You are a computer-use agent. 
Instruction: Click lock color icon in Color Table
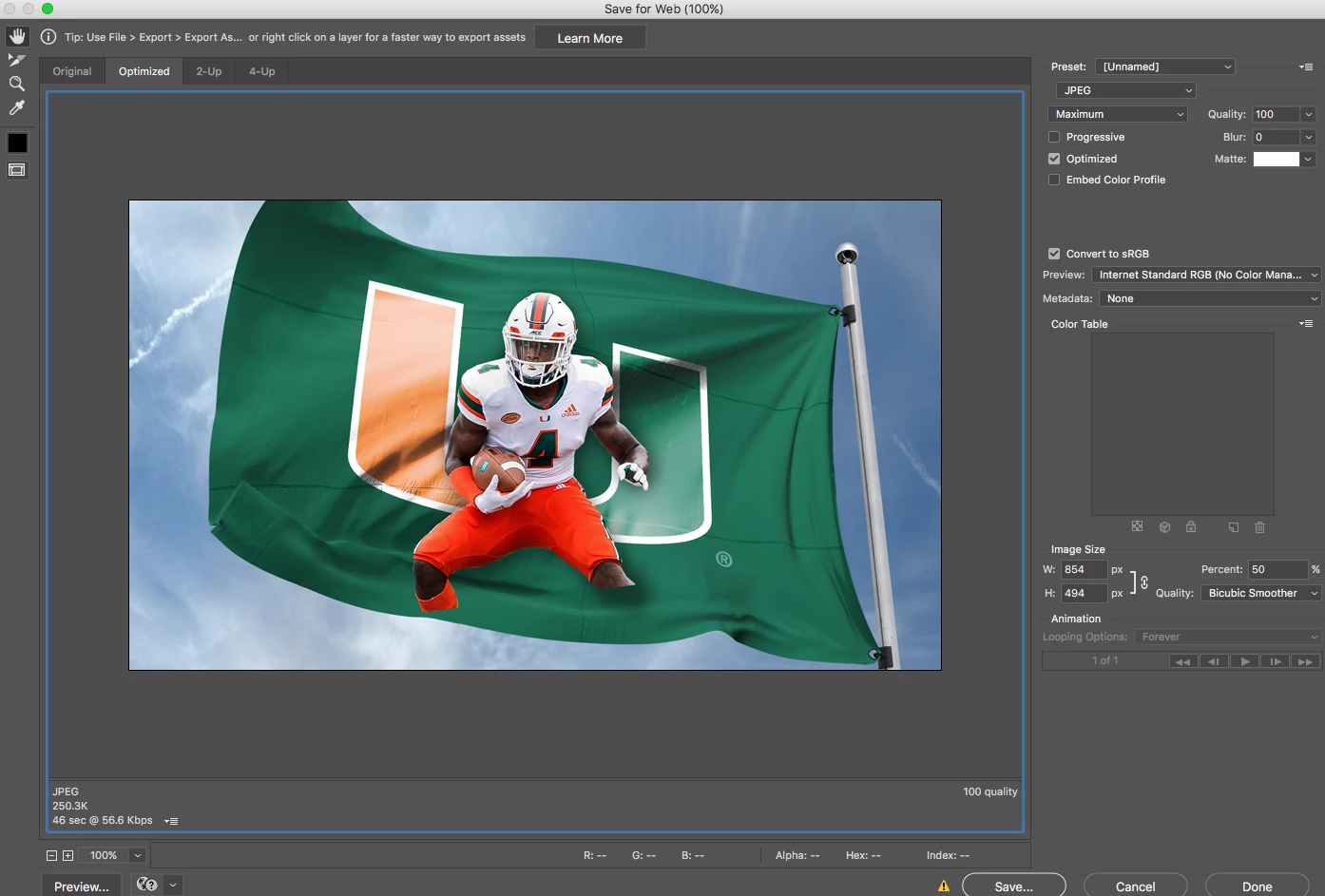(x=1191, y=526)
